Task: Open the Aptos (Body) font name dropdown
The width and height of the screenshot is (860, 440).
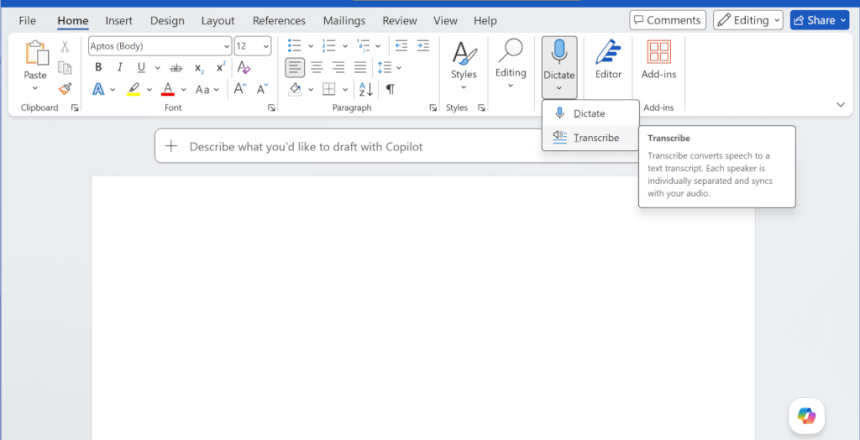Action: (x=227, y=47)
